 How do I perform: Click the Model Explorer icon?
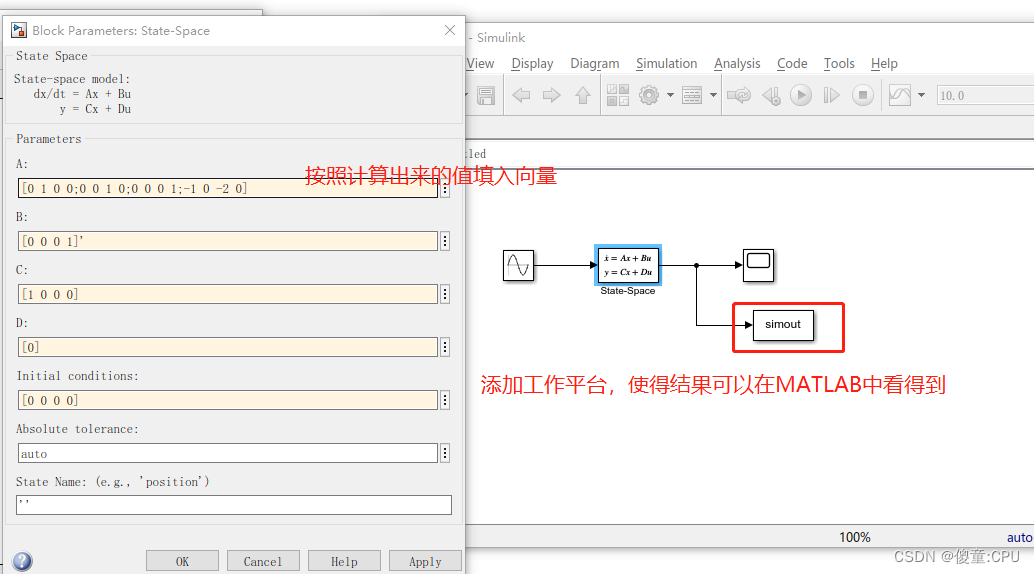[692, 96]
